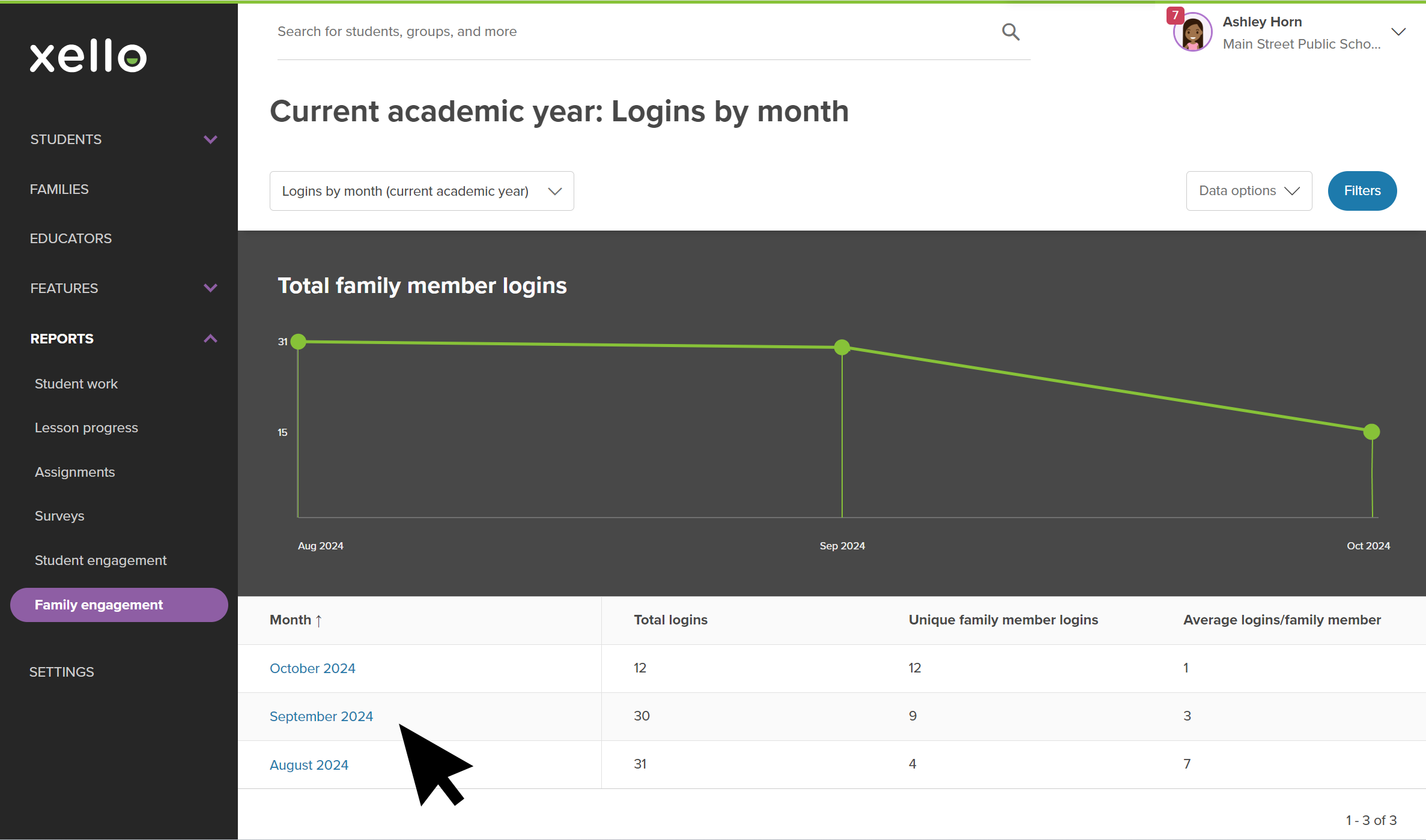The width and height of the screenshot is (1426, 840).
Task: Click the search magnifier icon
Action: [x=1010, y=32]
